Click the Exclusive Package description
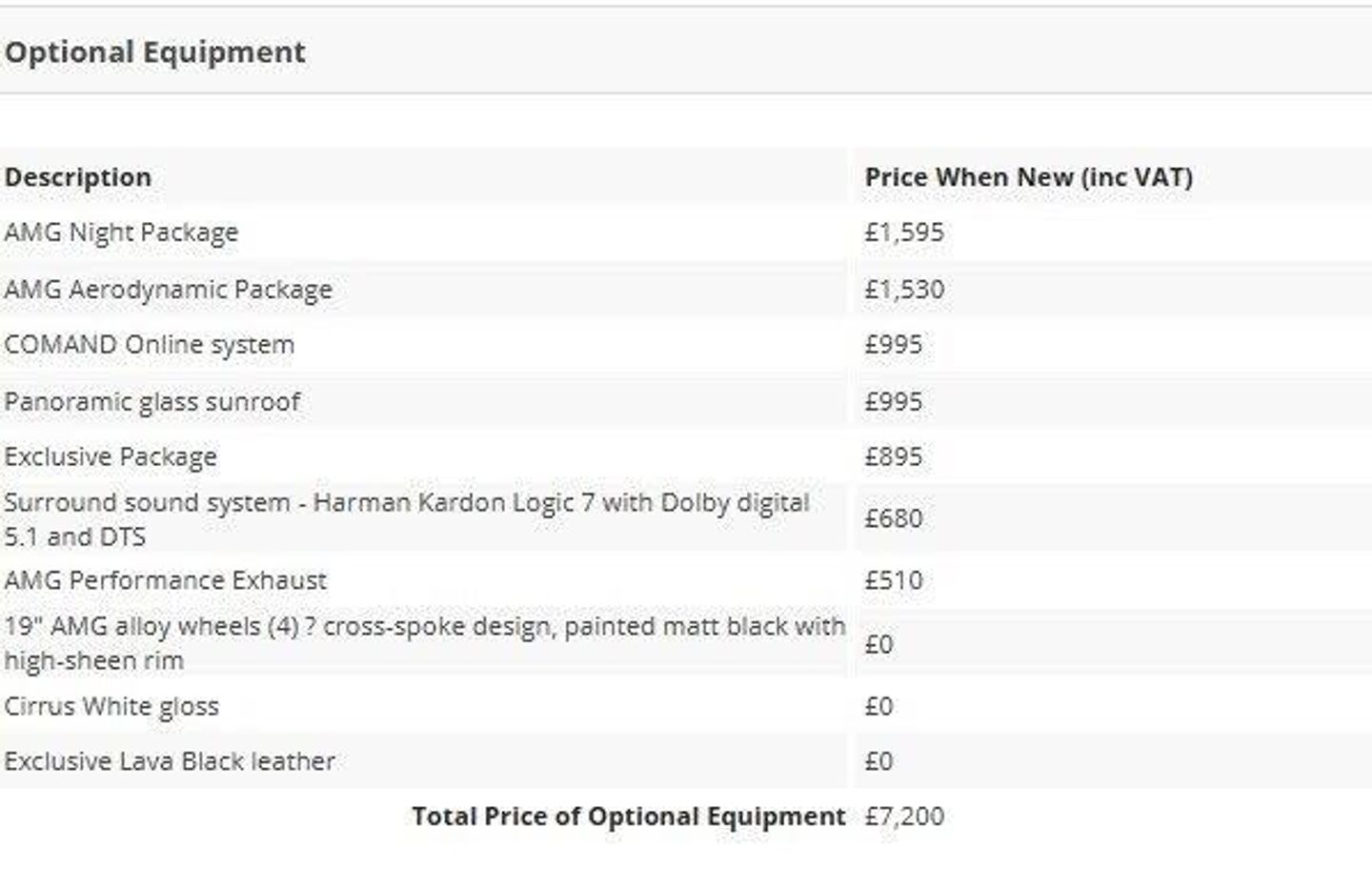Viewport: 1372px width, 889px height. (111, 457)
